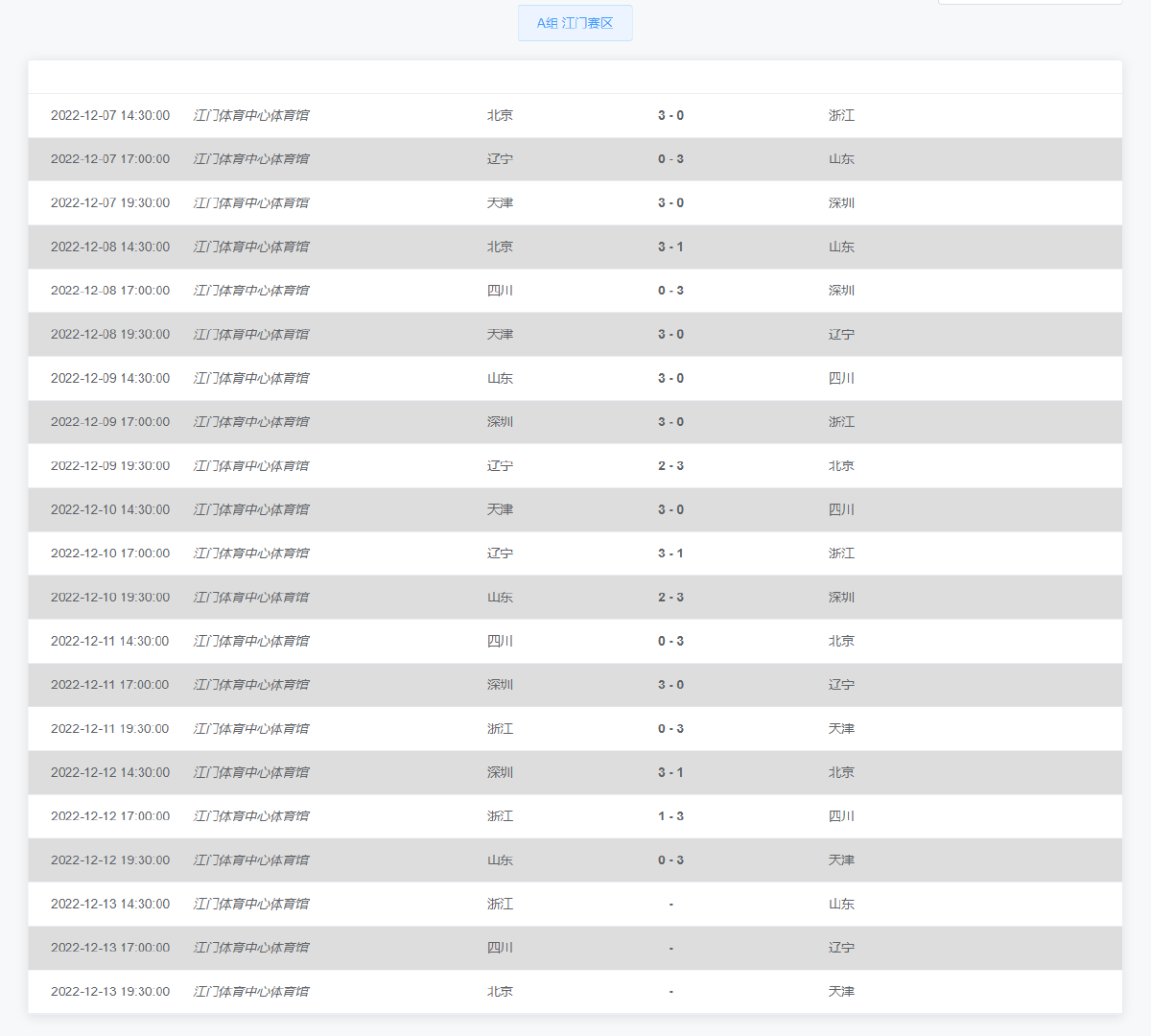
Task: Click the 2022-12-07 14:30:00 date cell
Action: [x=110, y=115]
